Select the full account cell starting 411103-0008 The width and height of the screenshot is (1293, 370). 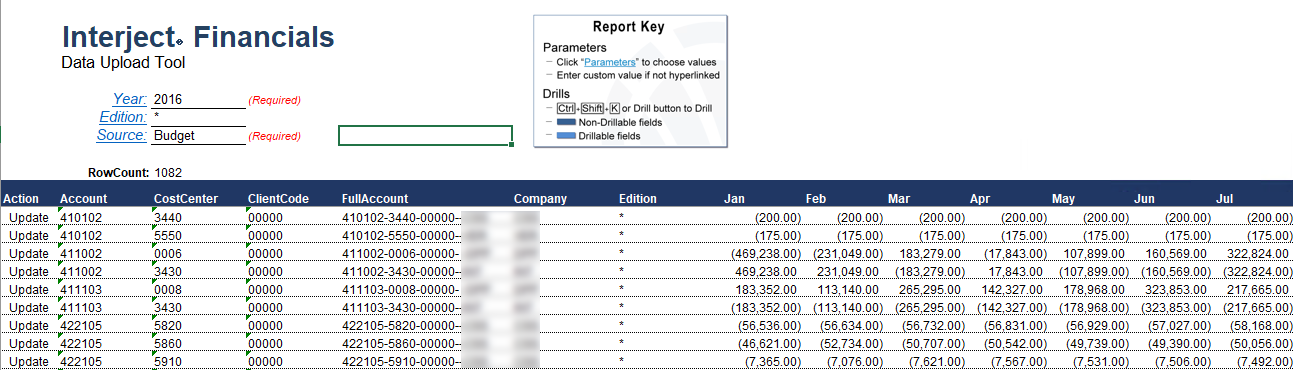(425, 289)
